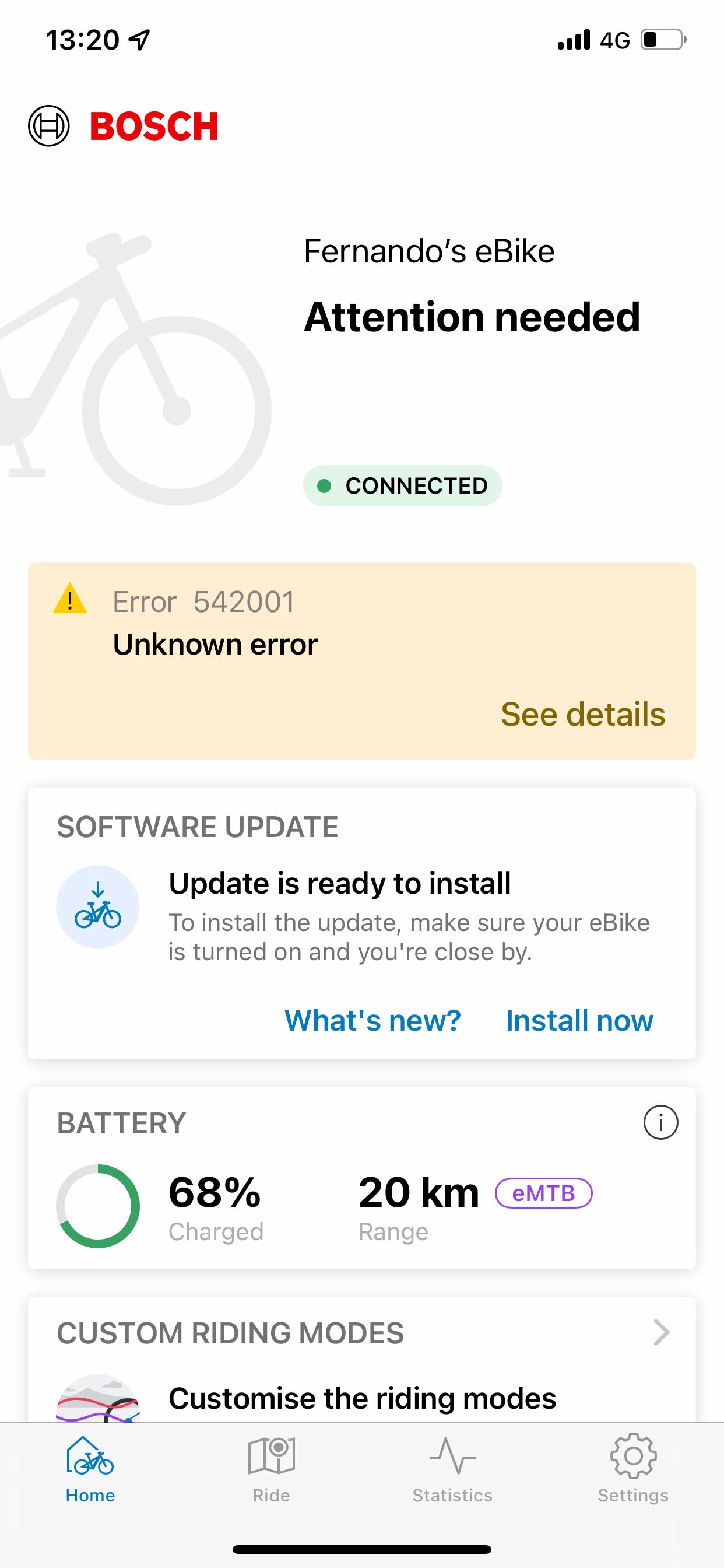This screenshot has height=1568, width=724.
Task: Tap the location arrow in status bar
Action: point(140,40)
